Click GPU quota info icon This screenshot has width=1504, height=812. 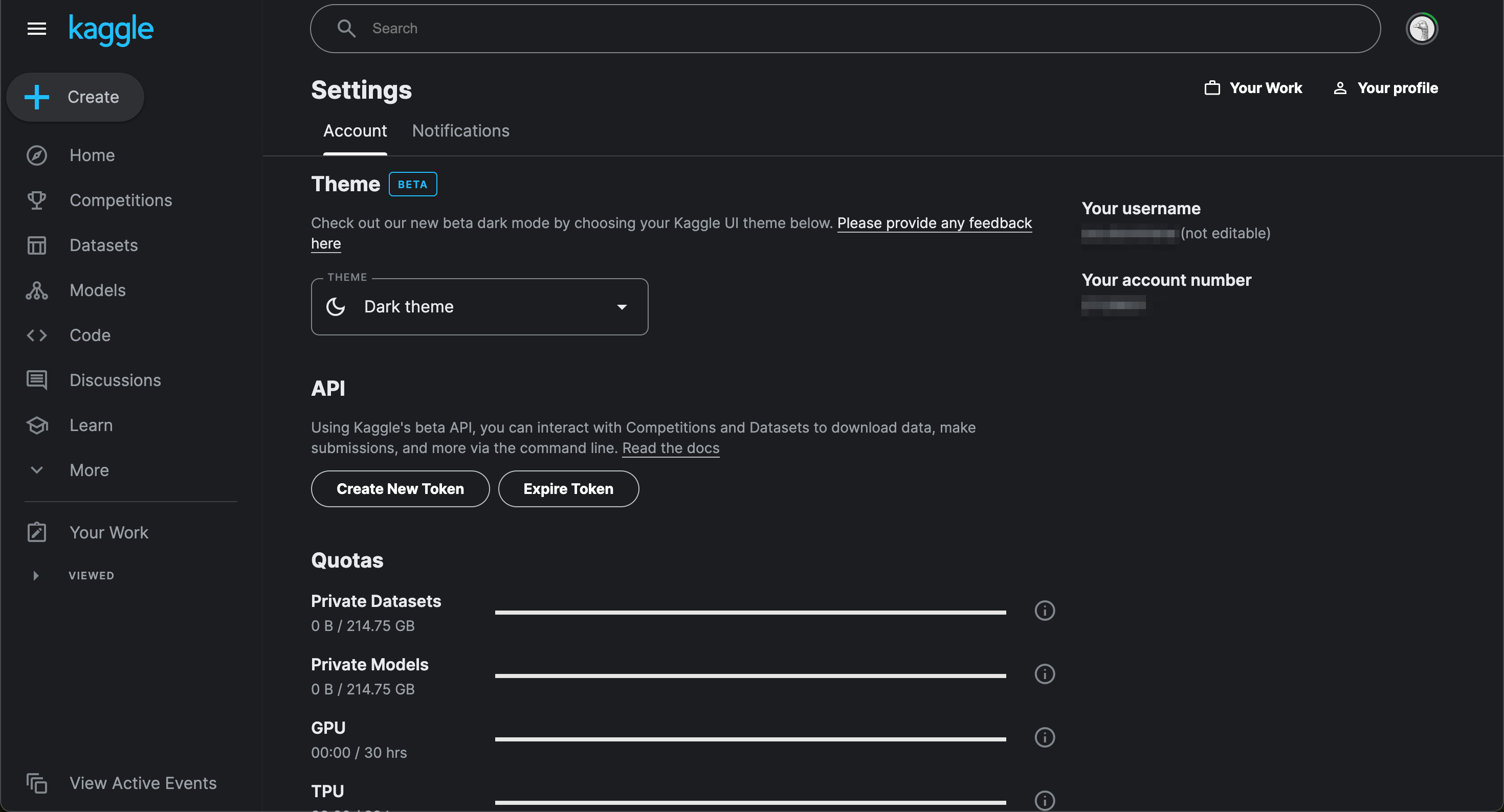(x=1045, y=737)
